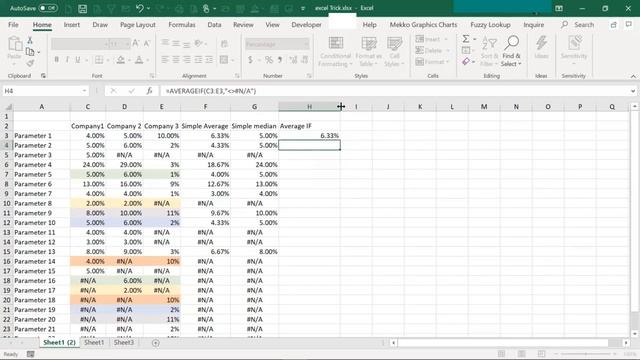Click the Increase Font Size icon
The height and width of the screenshot is (360, 640).
click(136, 43)
